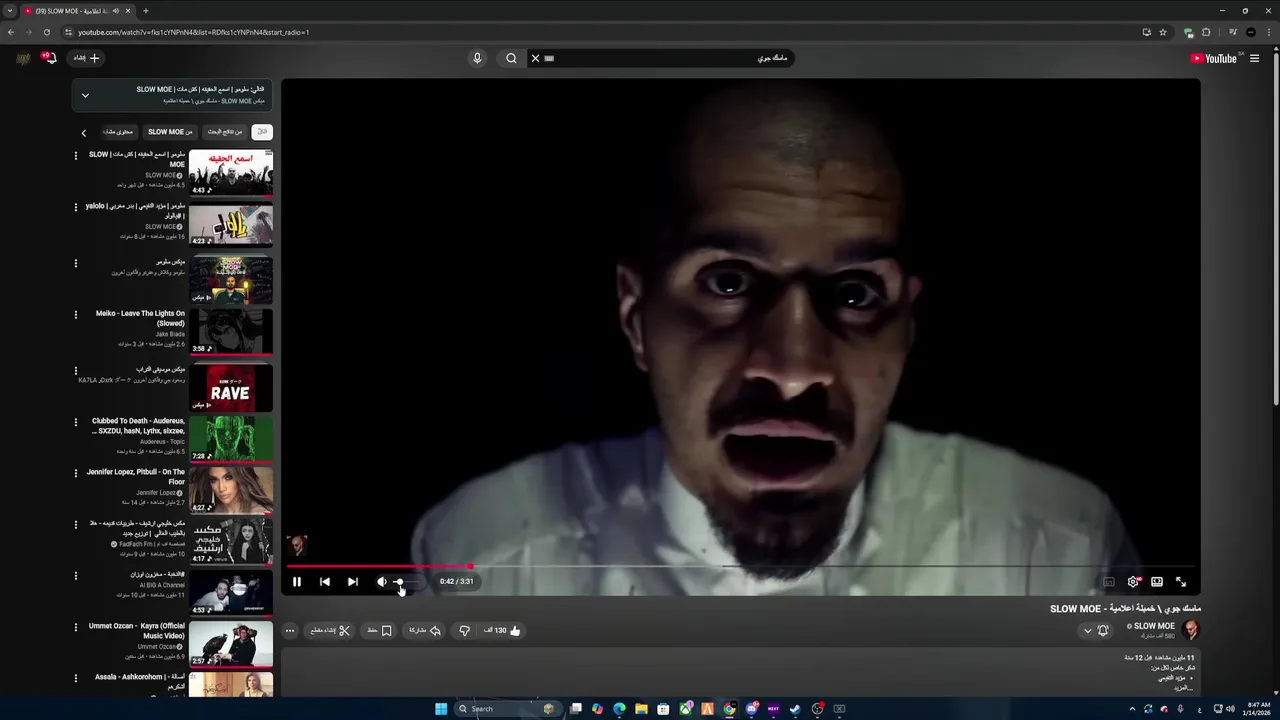Open Meiko Leave The Lights On thumbnail
Image resolution: width=1280 pixels, height=720 pixels.
231,331
